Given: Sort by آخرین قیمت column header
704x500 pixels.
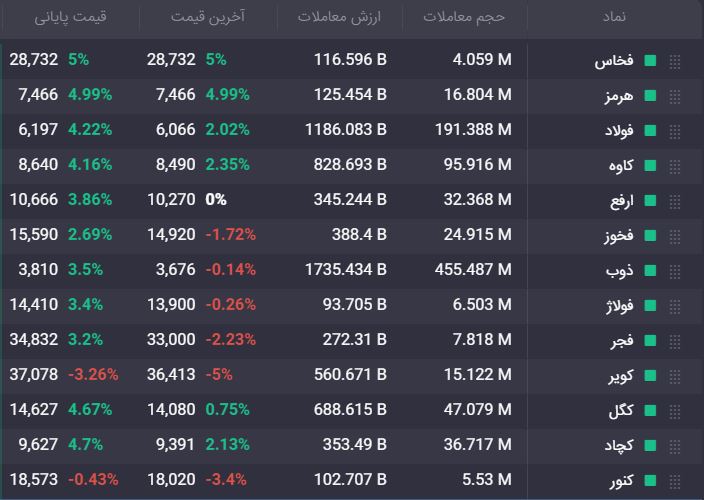Looking at the screenshot, I should tap(208, 17).
